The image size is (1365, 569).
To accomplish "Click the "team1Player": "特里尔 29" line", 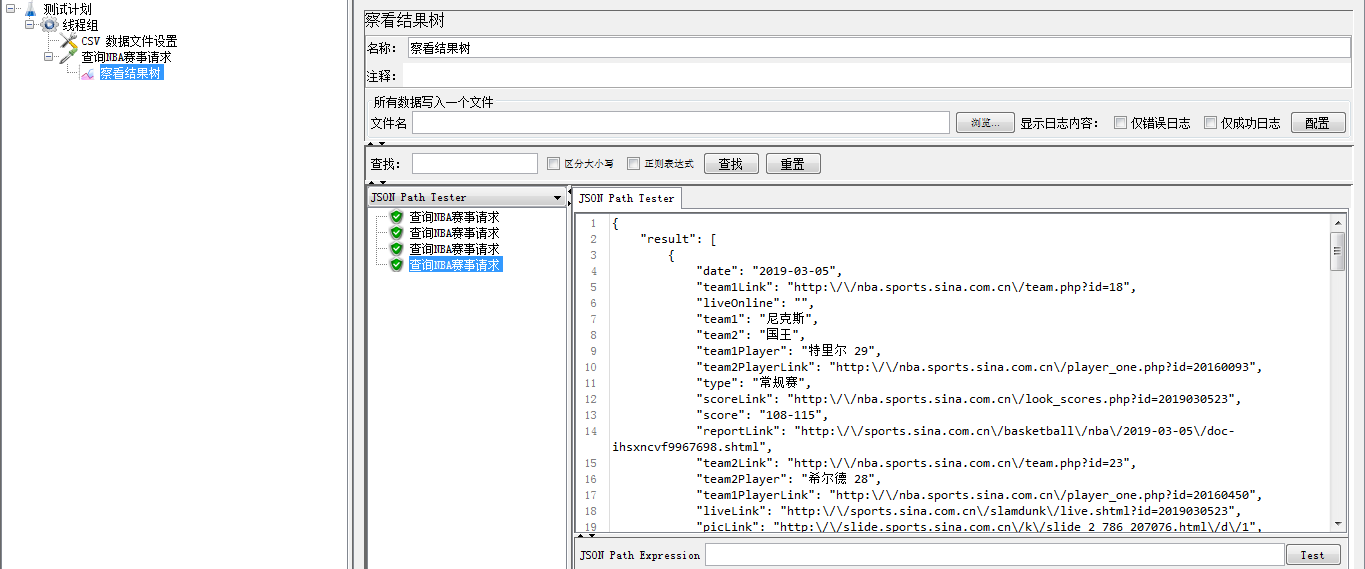I will click(788, 351).
